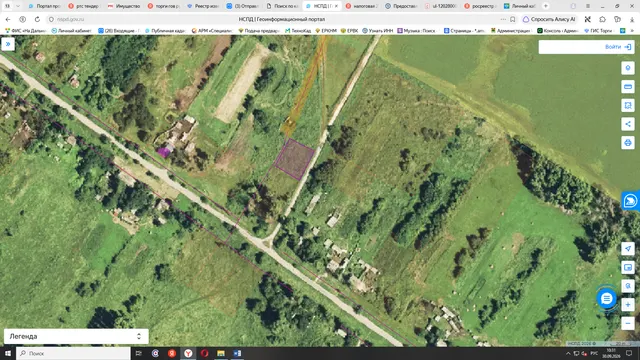Select the location pin marker tool
Image resolution: width=640 pixels, height=360 pixels.
[628, 68]
